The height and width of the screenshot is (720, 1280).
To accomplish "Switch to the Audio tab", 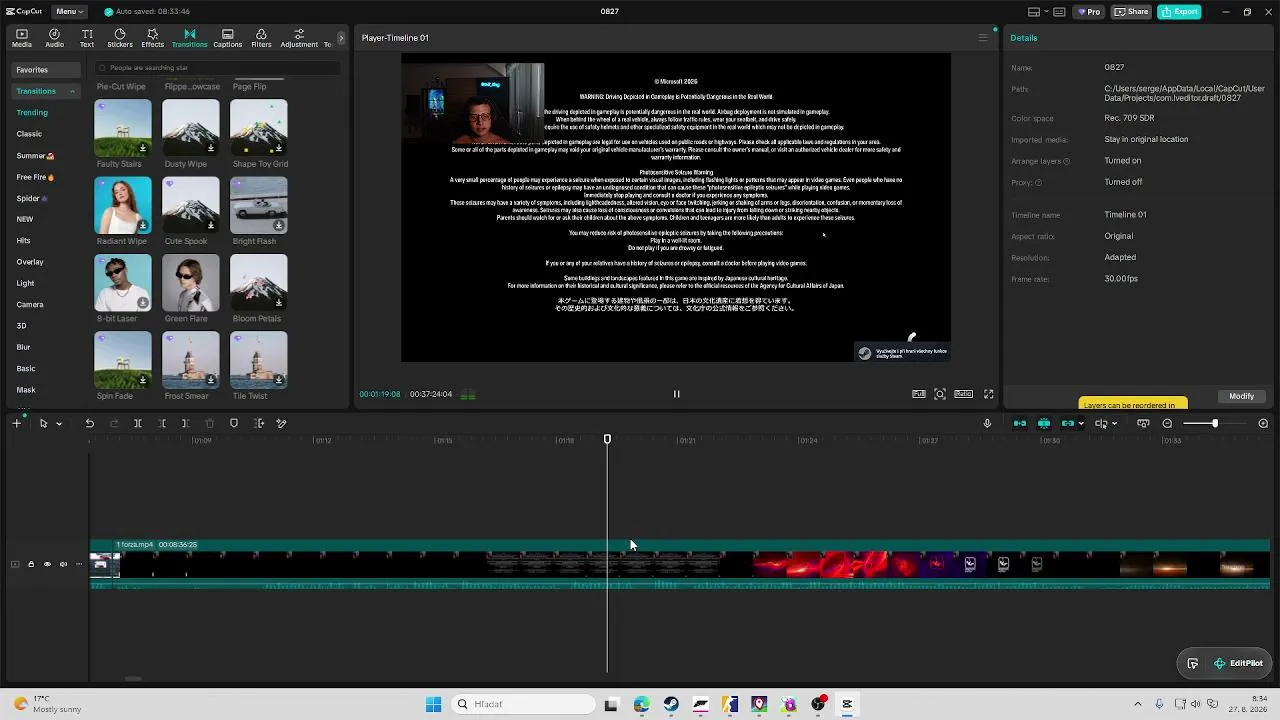I will [54, 38].
